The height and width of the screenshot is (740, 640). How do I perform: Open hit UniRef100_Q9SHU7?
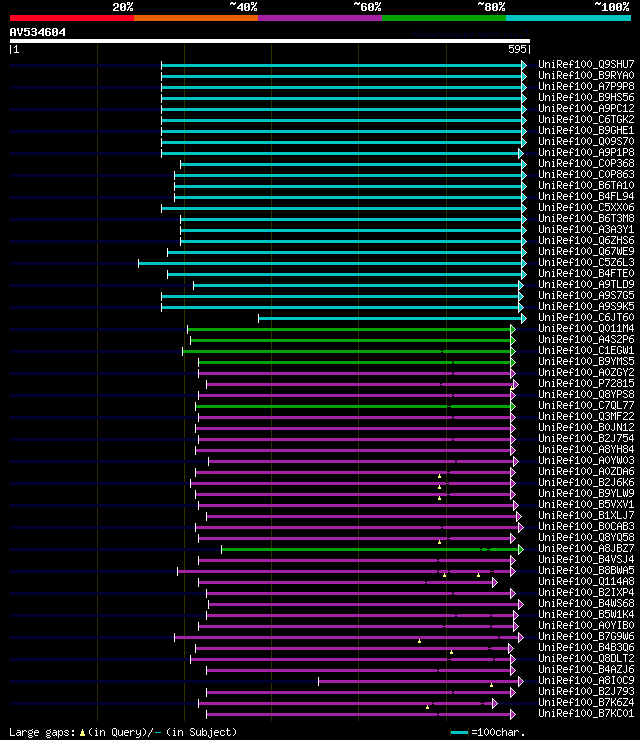586,64
